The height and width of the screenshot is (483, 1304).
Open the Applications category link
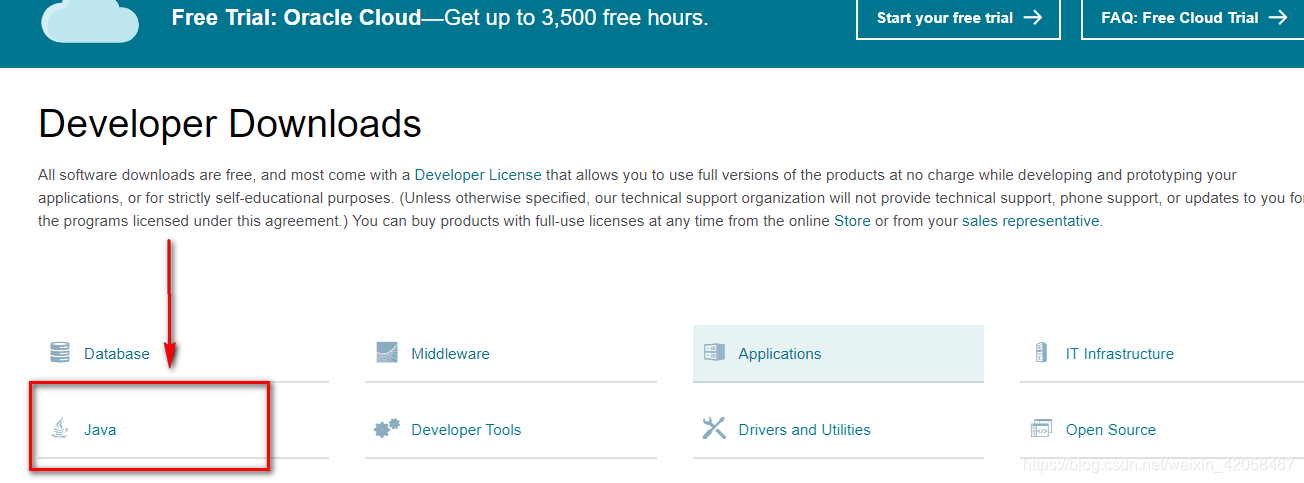pyautogui.click(x=780, y=354)
